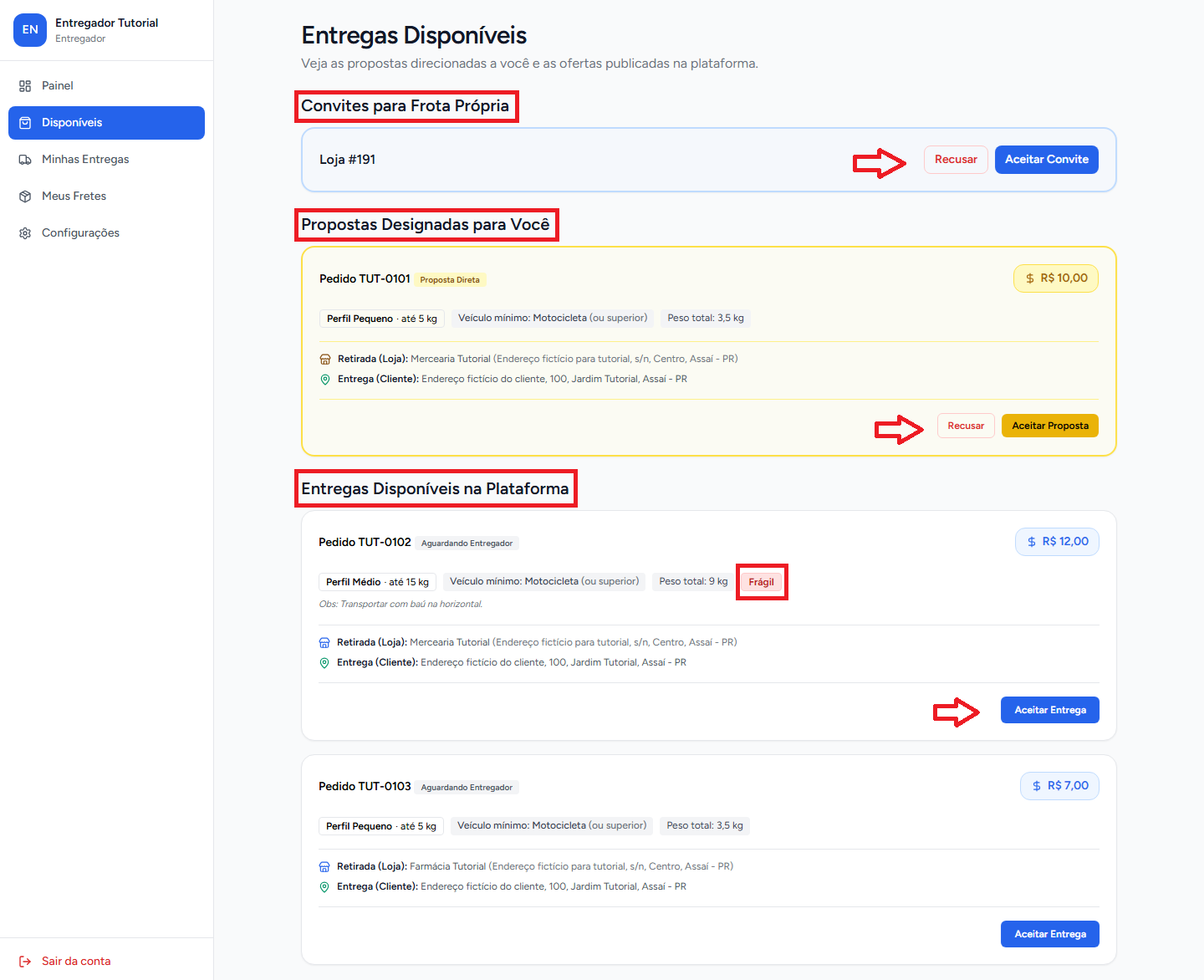Click Aceitar Convite for Loja #191
The image size is (1204, 980).
1047,160
